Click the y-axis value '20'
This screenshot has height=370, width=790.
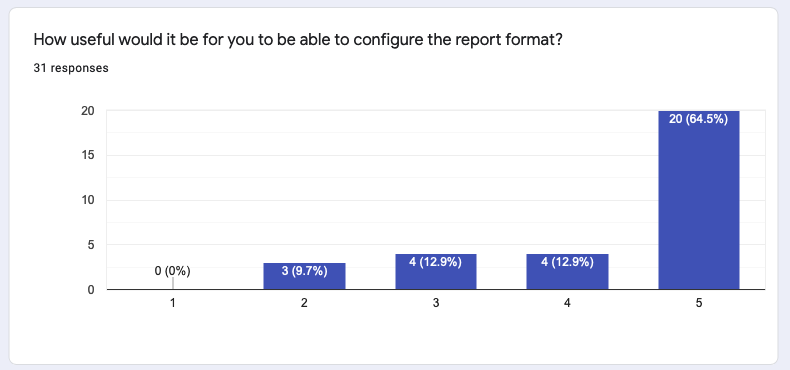coord(88,111)
